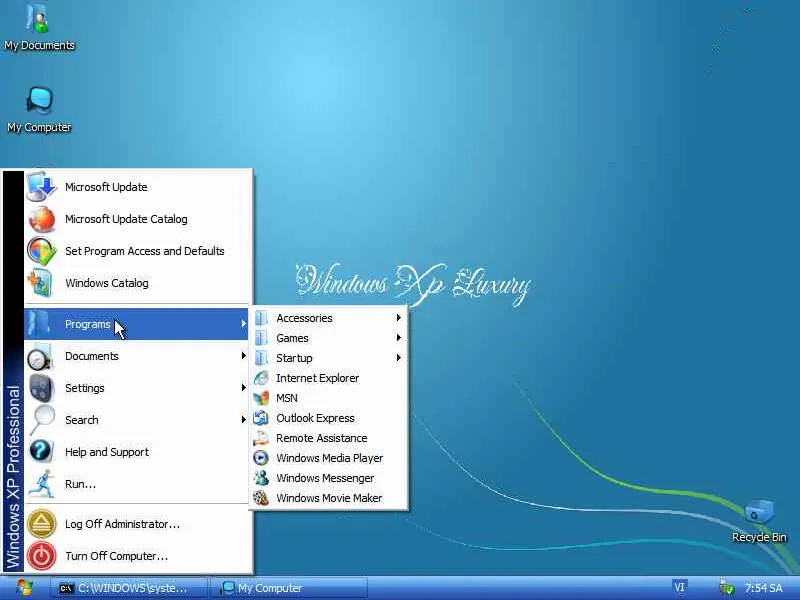
Task: Click the MSN butterfly icon
Action: [x=261, y=398]
